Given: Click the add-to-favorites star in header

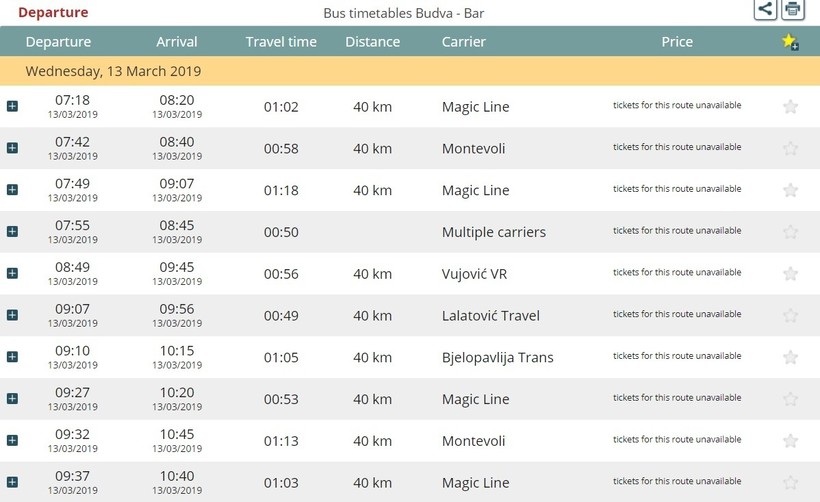Looking at the screenshot, I should [x=790, y=41].
